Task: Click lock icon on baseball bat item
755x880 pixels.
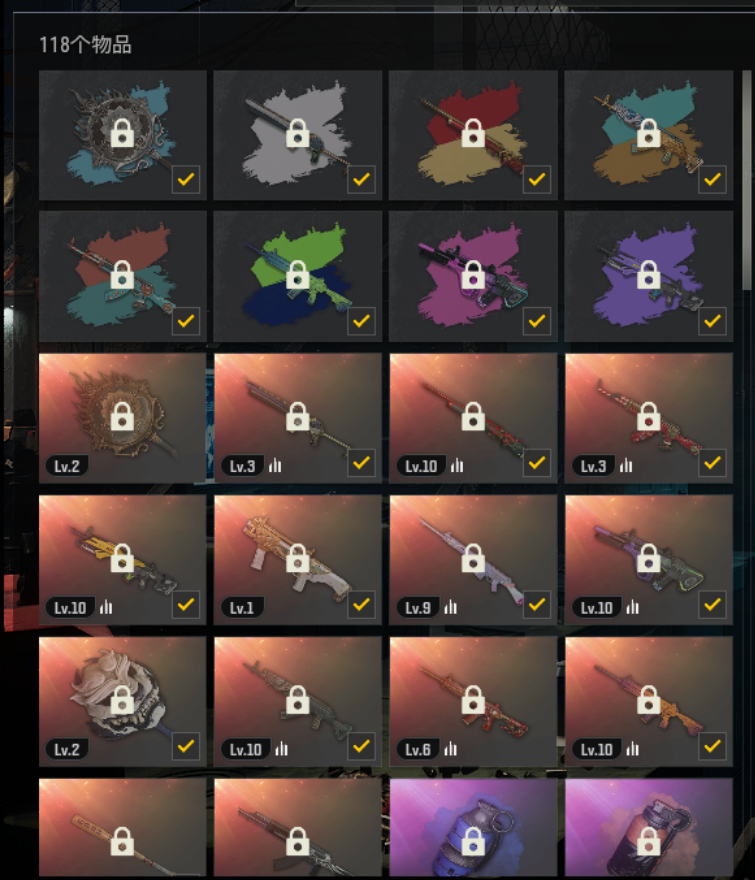Action: (x=122, y=841)
